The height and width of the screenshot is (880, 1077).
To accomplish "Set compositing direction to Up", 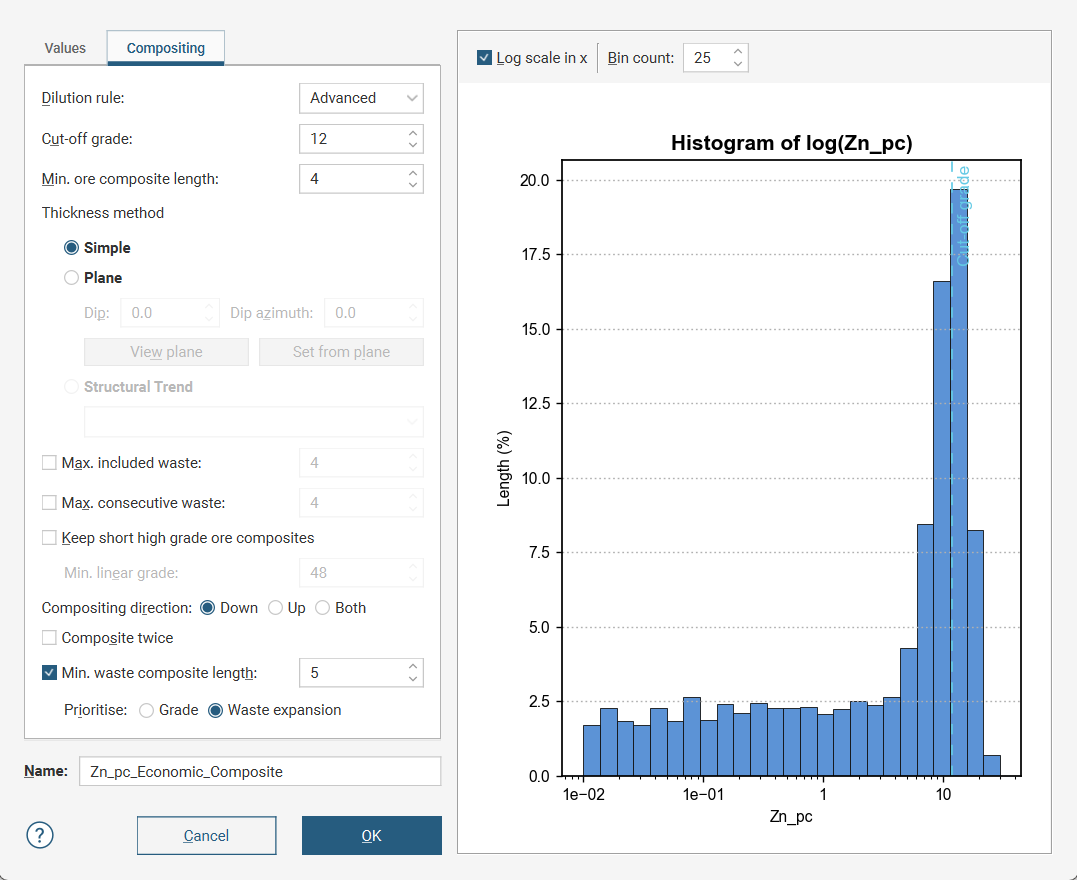I will point(275,608).
